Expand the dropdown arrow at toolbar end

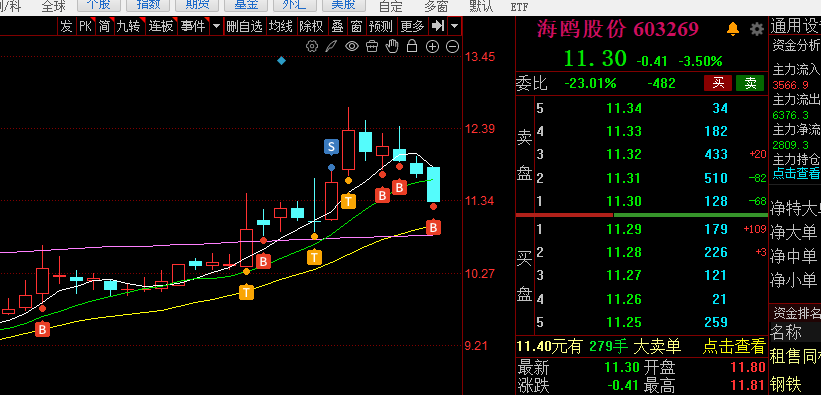coord(454,26)
